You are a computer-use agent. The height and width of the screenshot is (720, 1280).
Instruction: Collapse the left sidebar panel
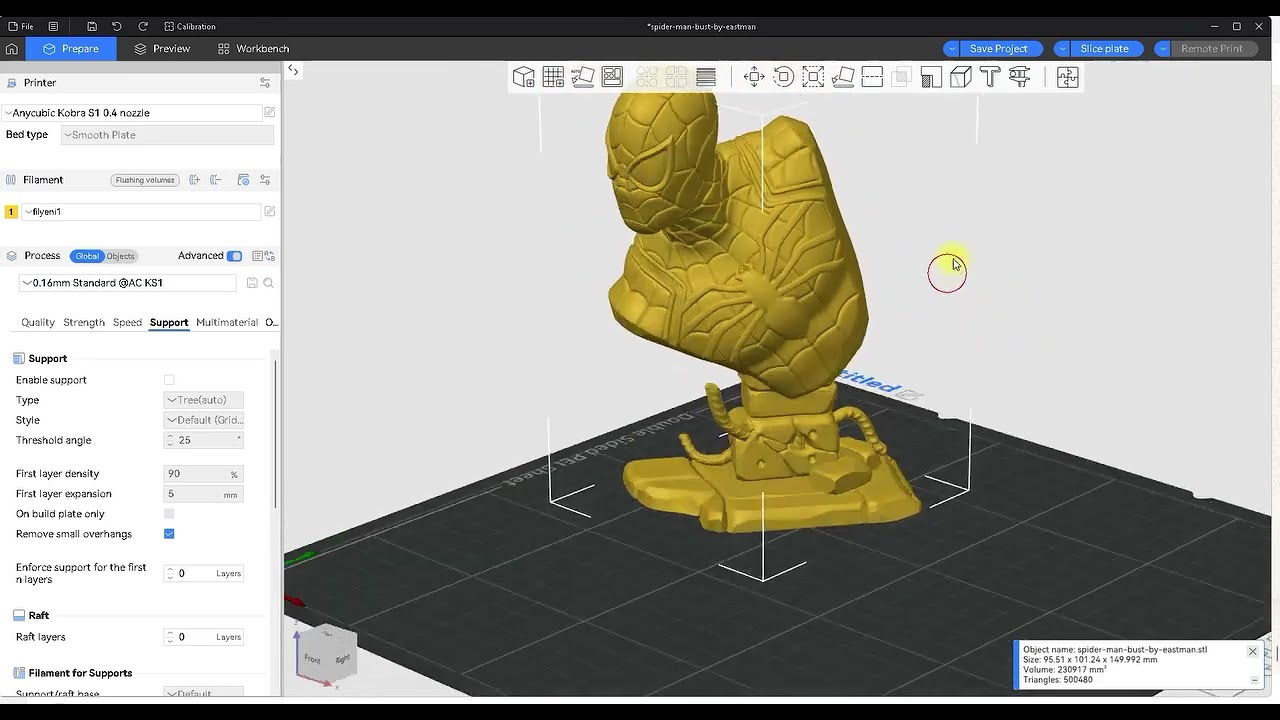point(293,70)
